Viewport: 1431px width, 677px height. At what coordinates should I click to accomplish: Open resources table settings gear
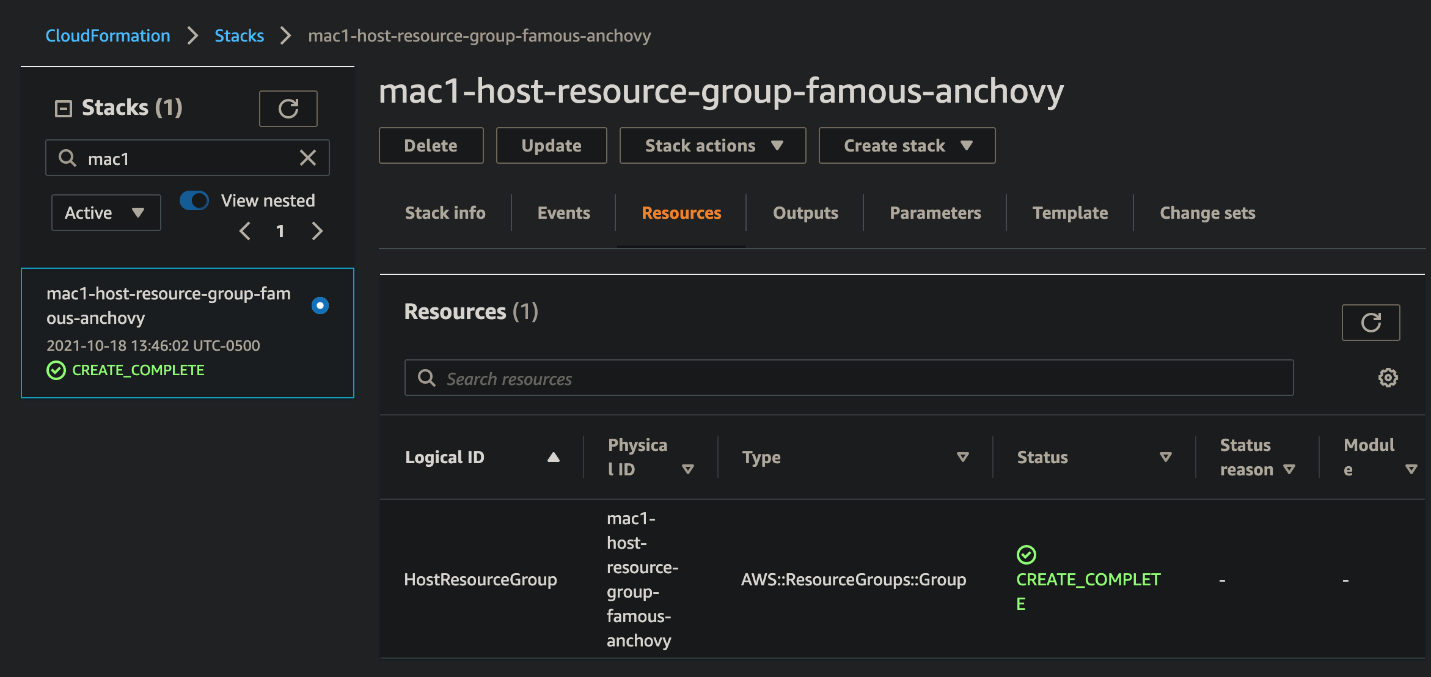pyautogui.click(x=1388, y=378)
